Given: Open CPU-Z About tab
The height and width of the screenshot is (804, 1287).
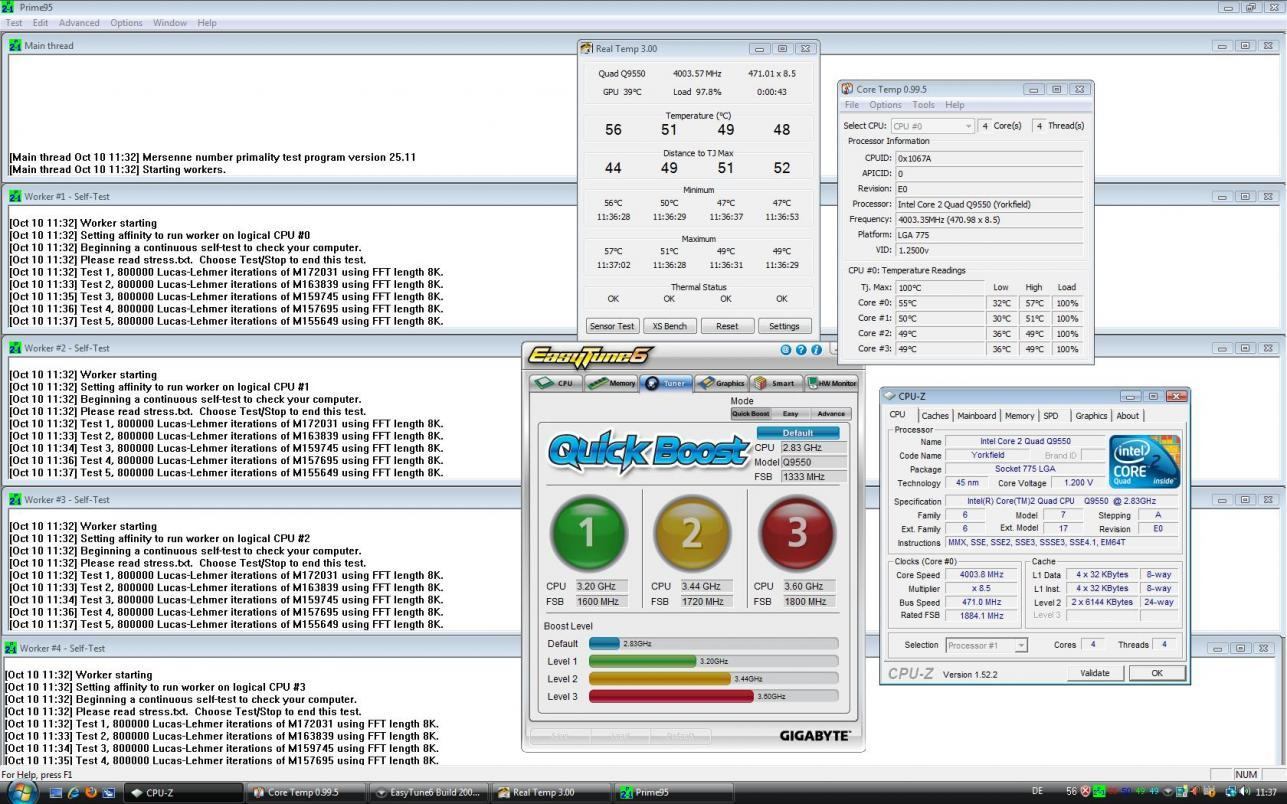Looking at the screenshot, I should click(x=1127, y=416).
